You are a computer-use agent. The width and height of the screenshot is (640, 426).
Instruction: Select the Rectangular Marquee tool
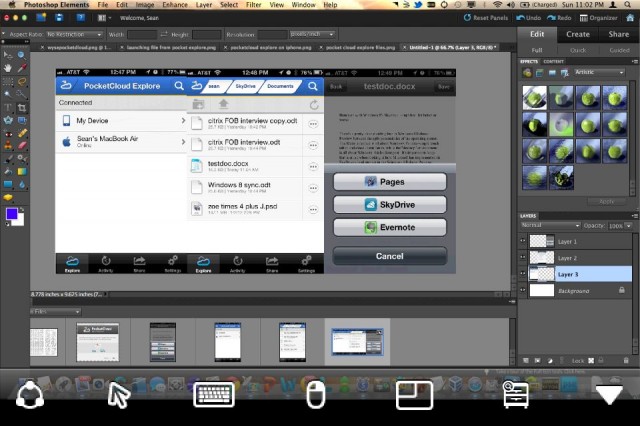(x=8, y=82)
